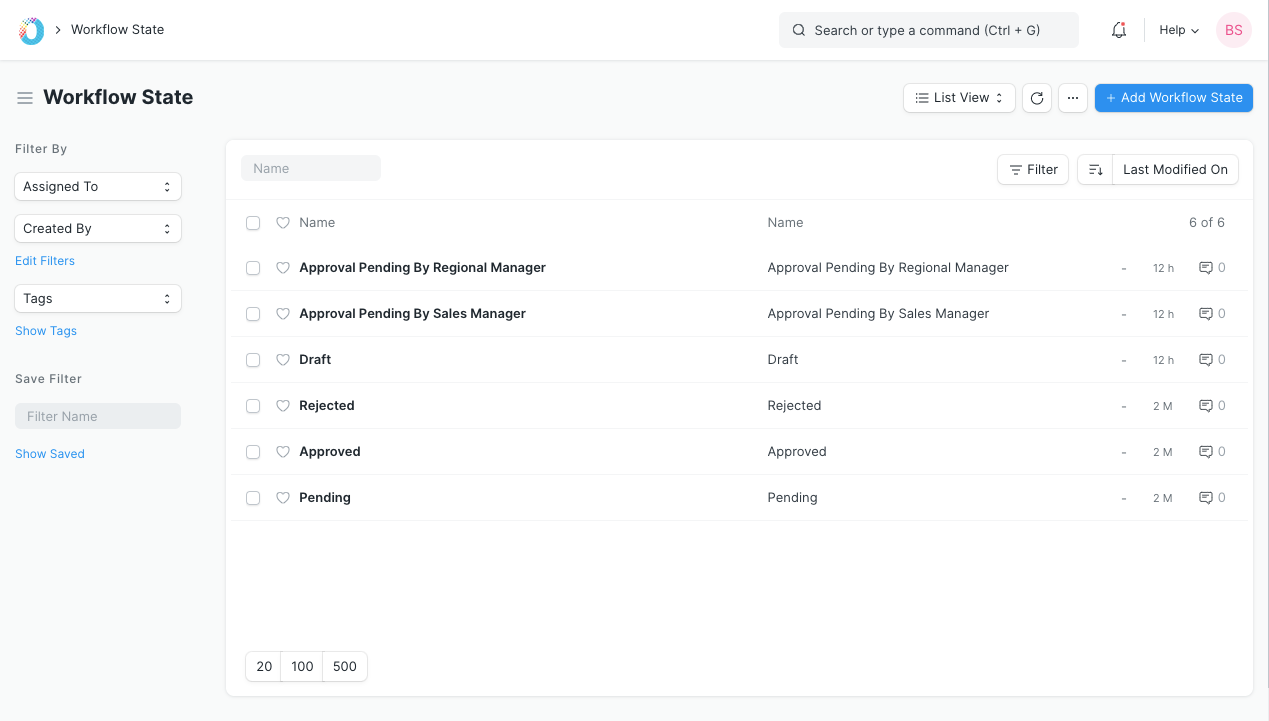1269x721 pixels.
Task: Set page size to 100
Action: click(302, 666)
